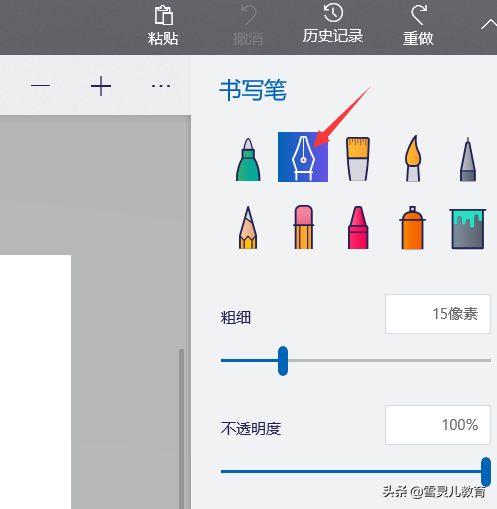This screenshot has width=497, height=509.
Task: Click the white drawing canvas
Action: point(35,382)
